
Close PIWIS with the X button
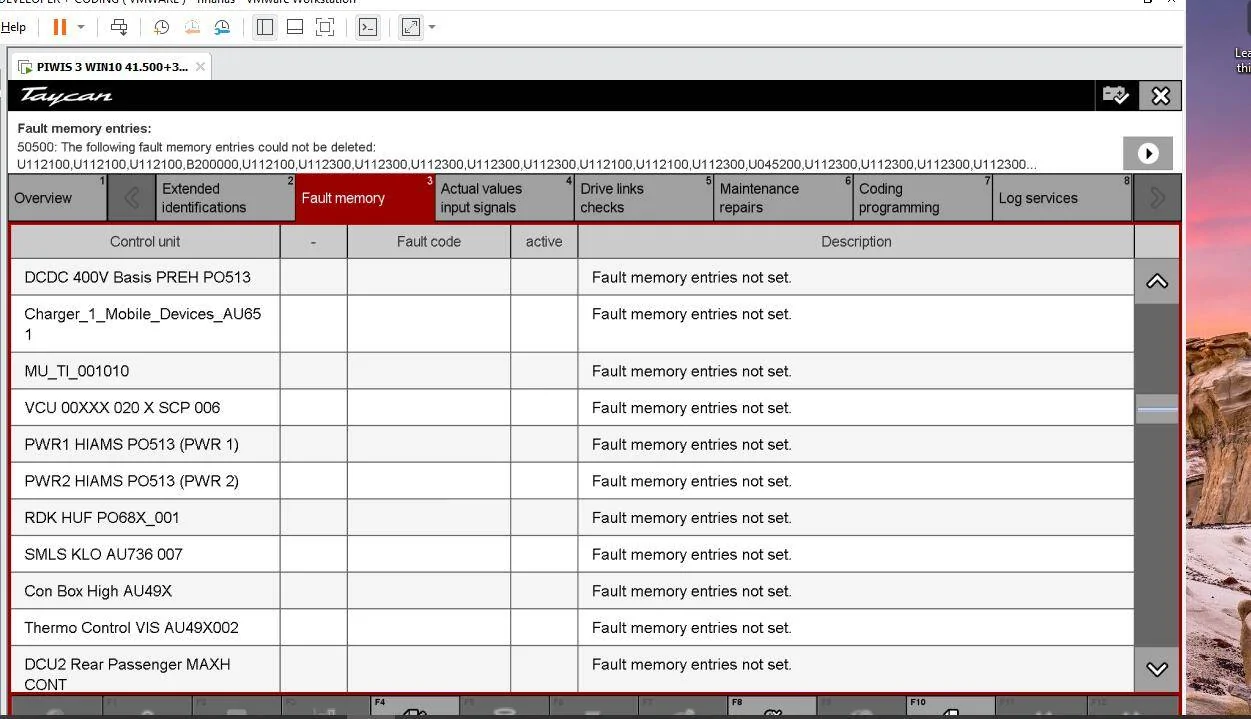tap(1160, 96)
